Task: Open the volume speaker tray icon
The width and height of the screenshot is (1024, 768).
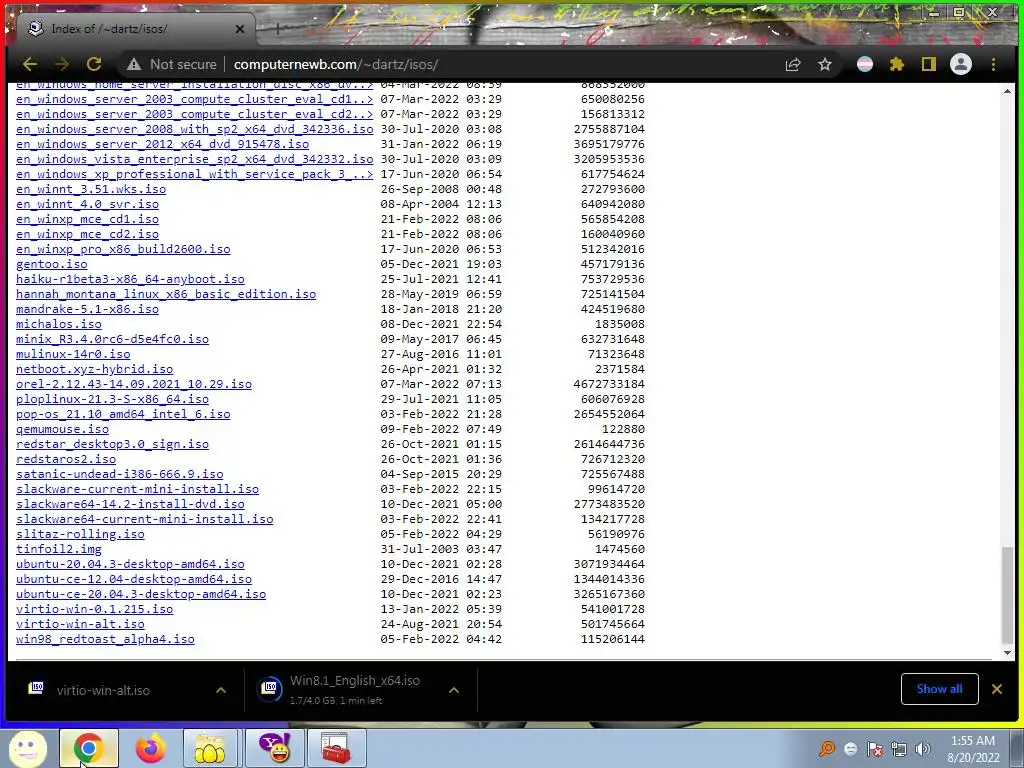Action: pos(923,749)
